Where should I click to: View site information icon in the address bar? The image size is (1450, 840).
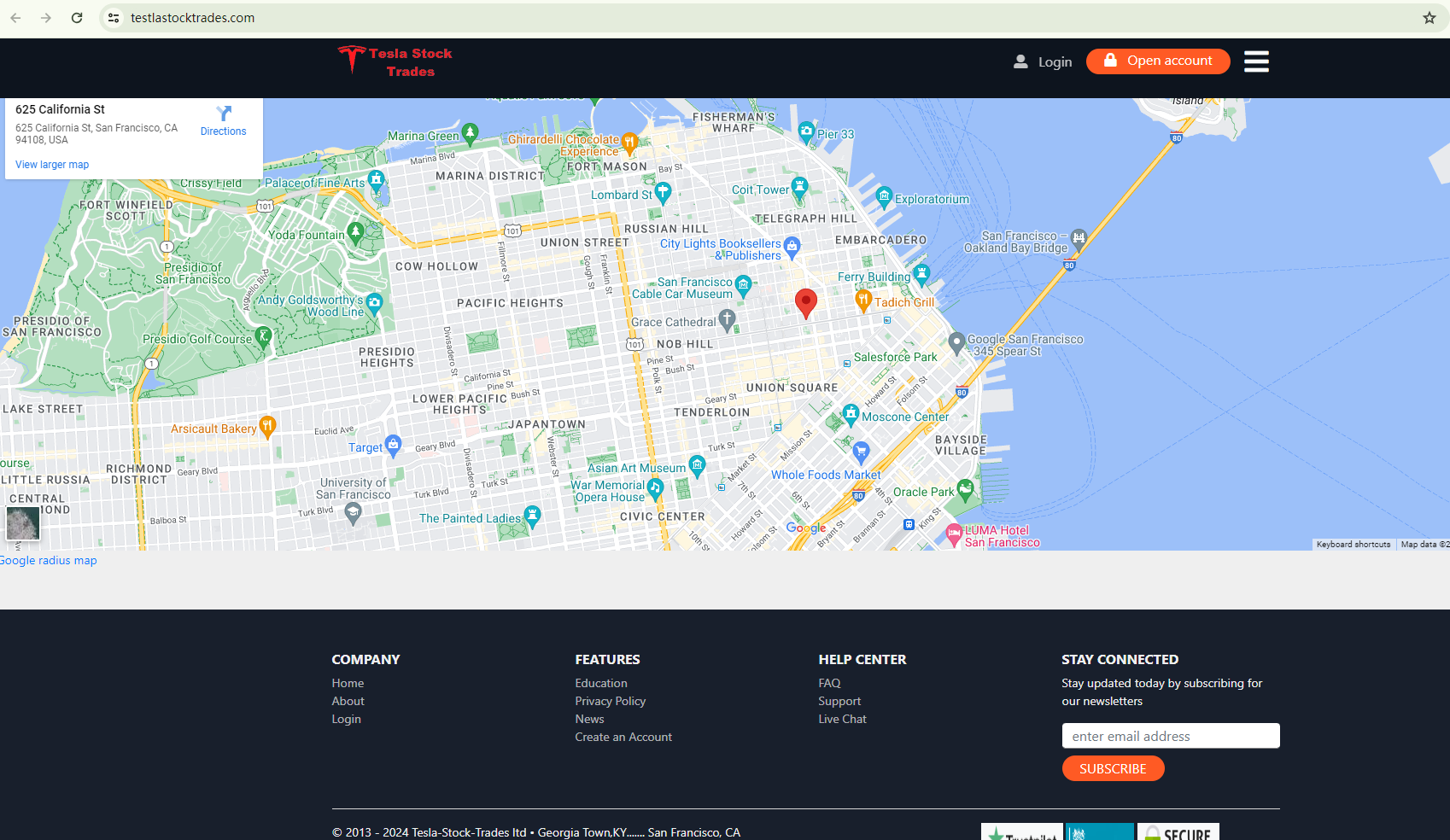[x=114, y=18]
